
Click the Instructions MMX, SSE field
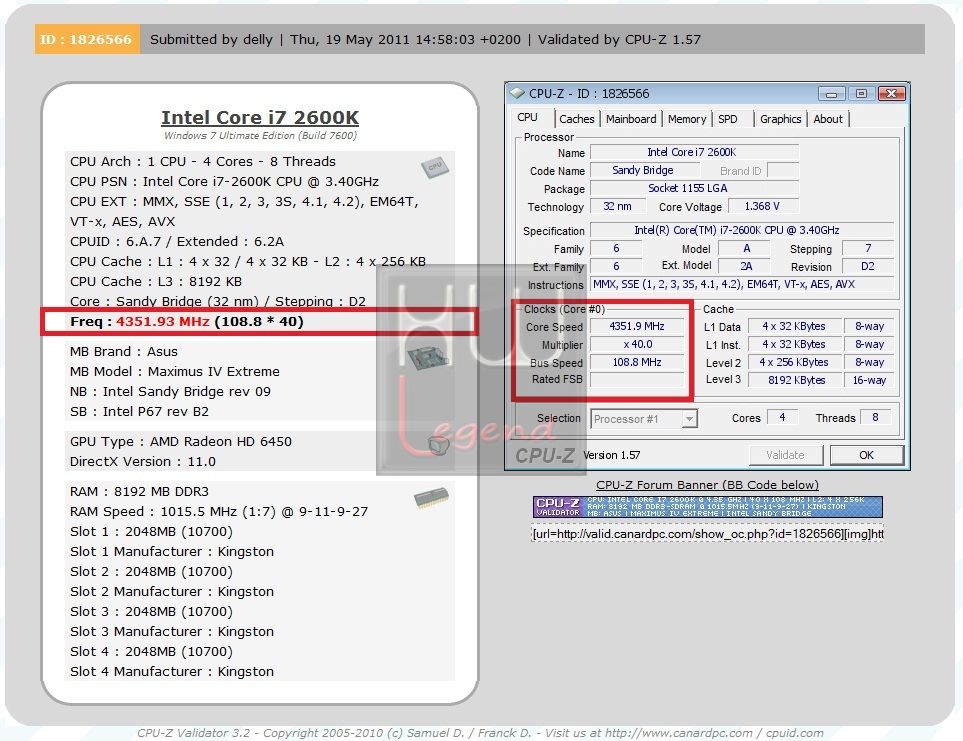click(x=742, y=284)
